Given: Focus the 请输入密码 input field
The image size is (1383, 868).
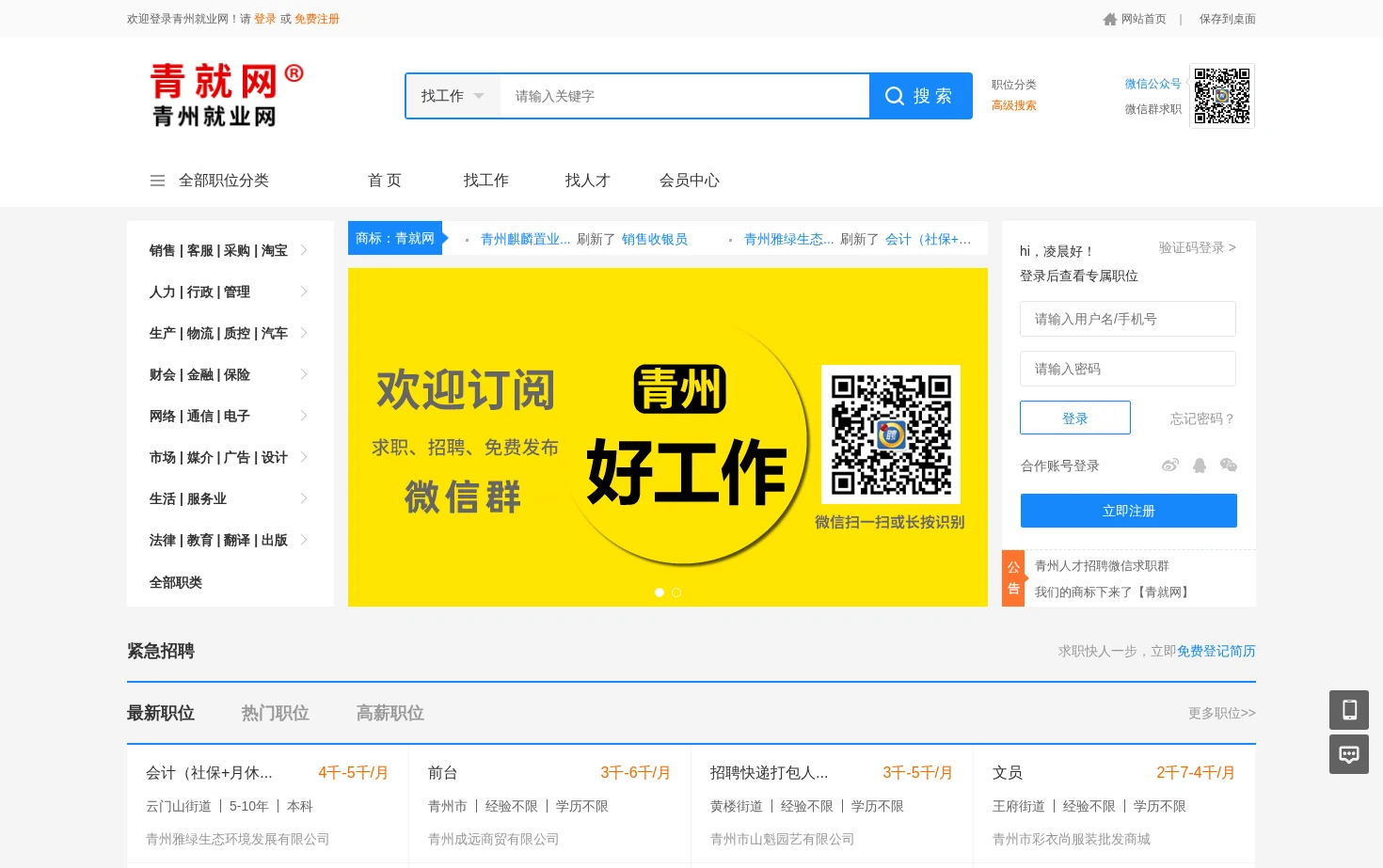Looking at the screenshot, I should [x=1128, y=369].
